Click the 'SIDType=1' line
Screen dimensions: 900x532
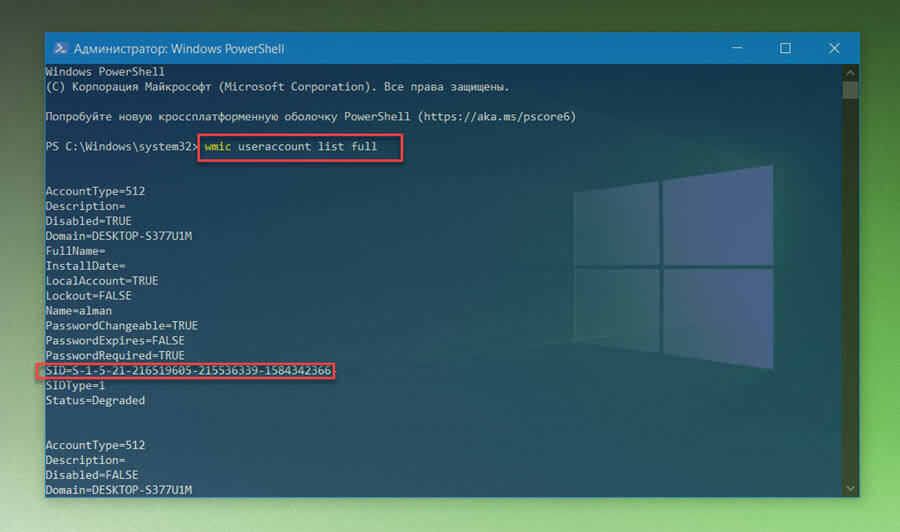click(75, 386)
